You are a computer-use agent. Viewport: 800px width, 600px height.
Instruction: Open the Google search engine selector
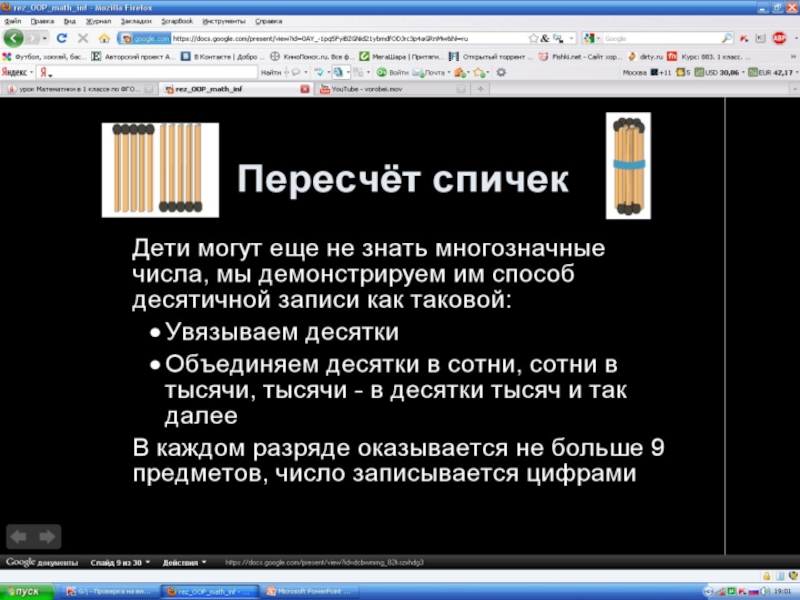592,38
